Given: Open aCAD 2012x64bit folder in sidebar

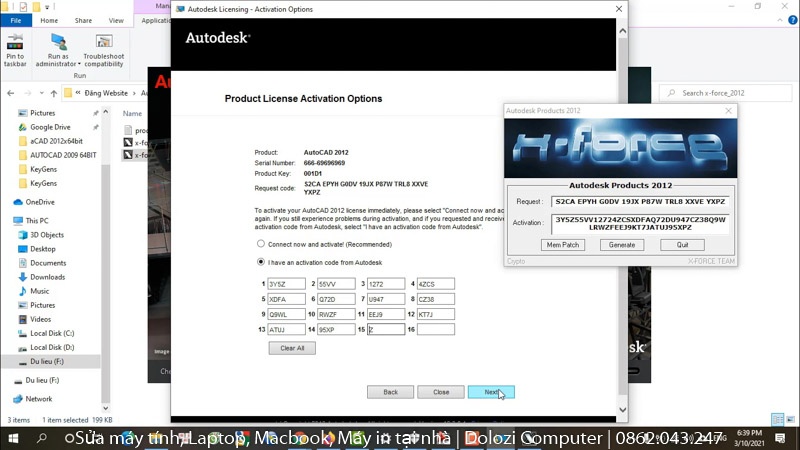Looking at the screenshot, I should tap(56, 141).
